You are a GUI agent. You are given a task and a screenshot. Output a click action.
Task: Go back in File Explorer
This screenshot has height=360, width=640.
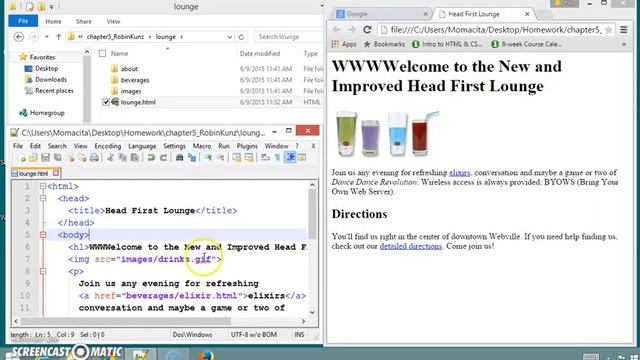point(19,37)
